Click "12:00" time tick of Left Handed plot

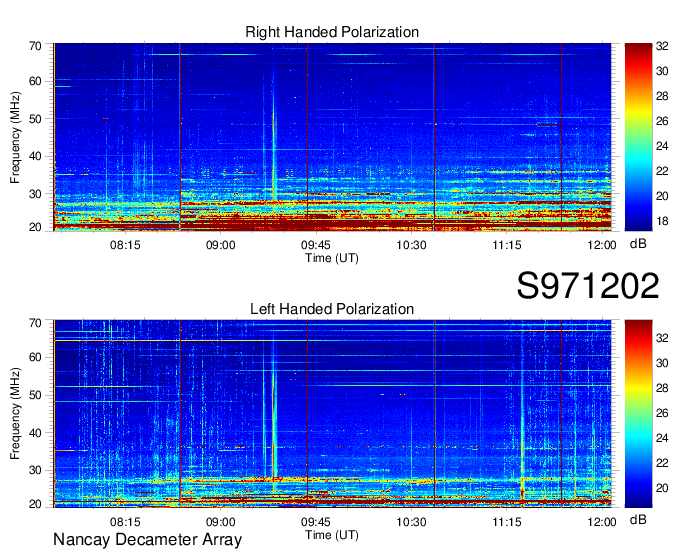point(602,522)
